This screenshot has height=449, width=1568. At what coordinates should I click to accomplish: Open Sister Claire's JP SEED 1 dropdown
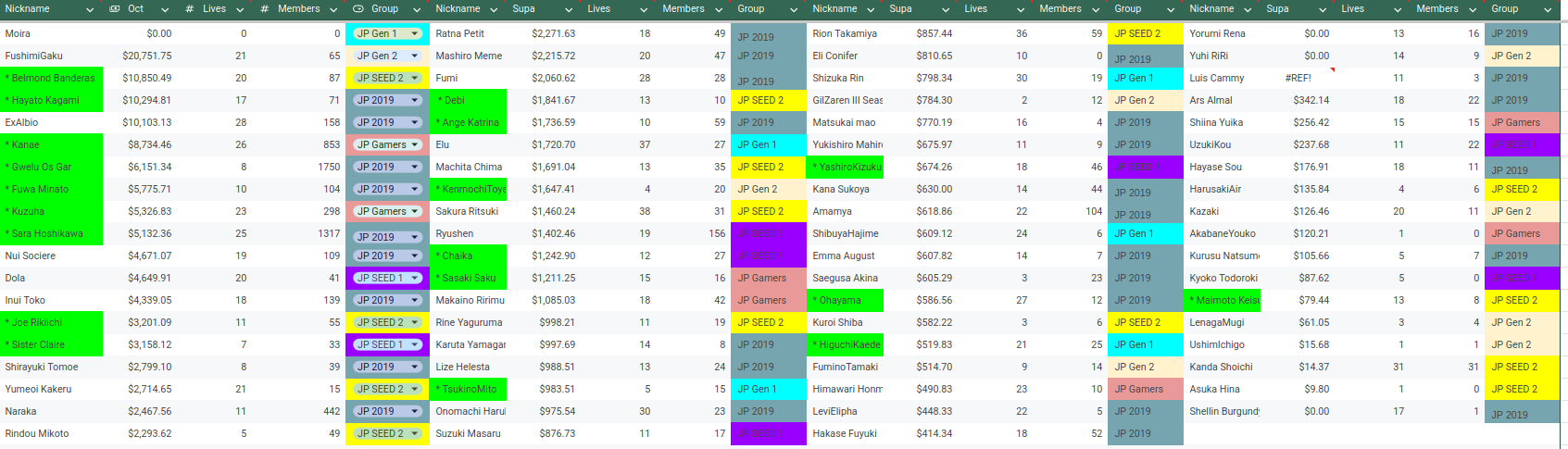pyautogui.click(x=415, y=344)
